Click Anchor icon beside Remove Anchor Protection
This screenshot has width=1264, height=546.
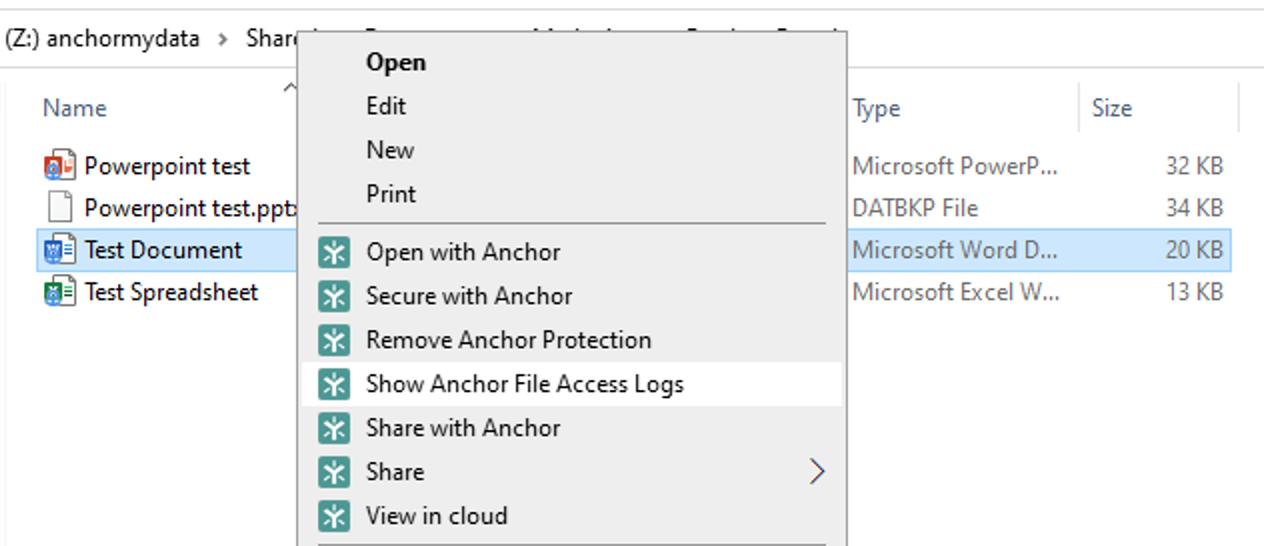click(x=334, y=341)
